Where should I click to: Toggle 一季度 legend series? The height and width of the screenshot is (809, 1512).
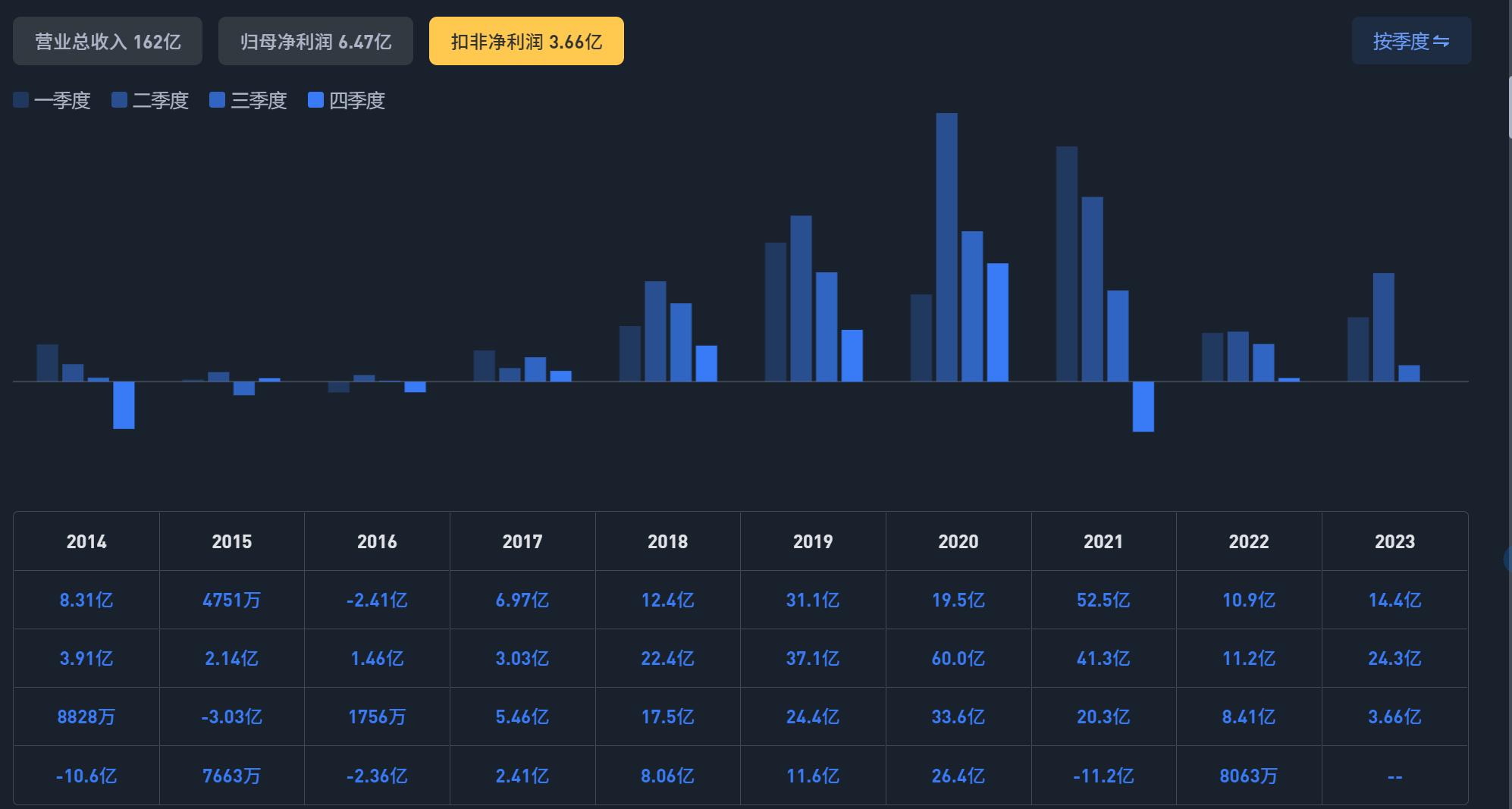click(x=52, y=100)
